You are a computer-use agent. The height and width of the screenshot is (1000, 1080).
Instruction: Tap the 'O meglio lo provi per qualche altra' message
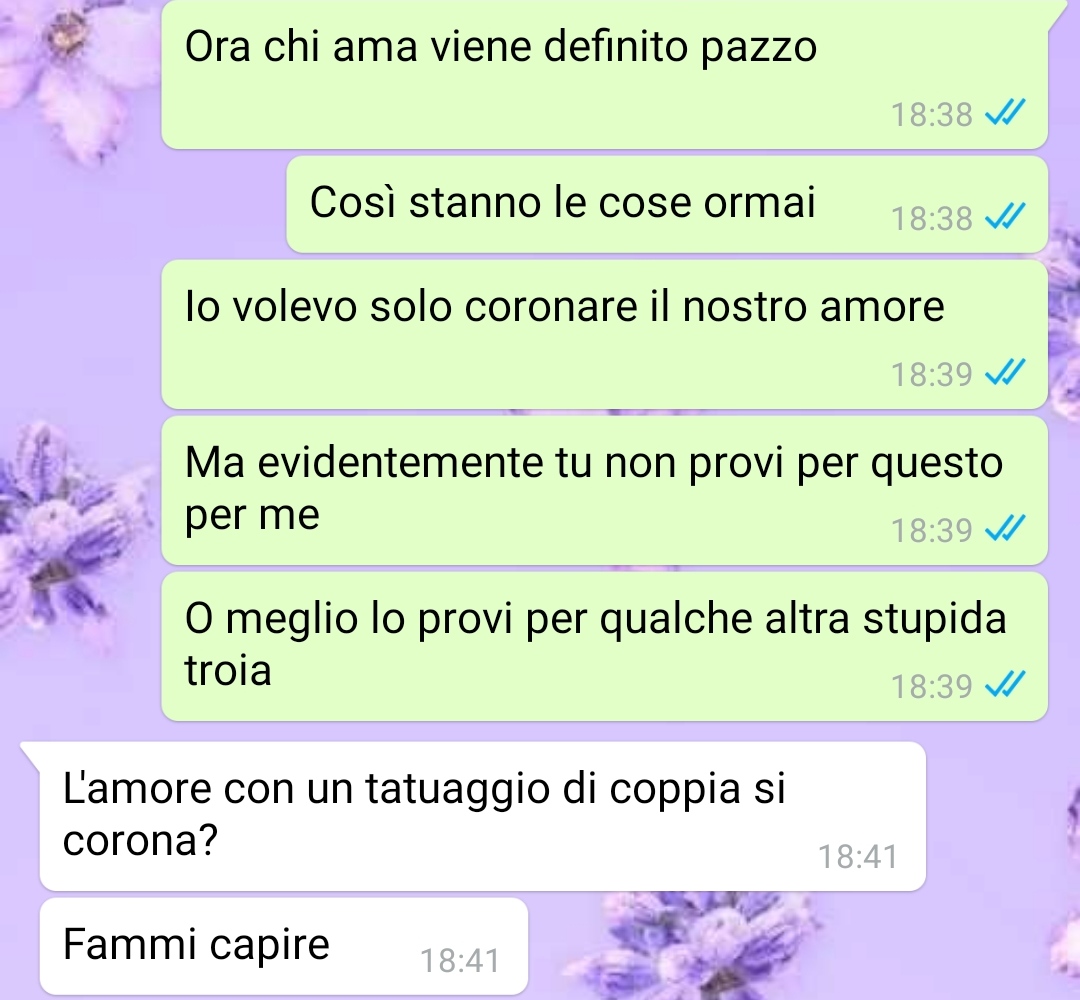point(605,647)
